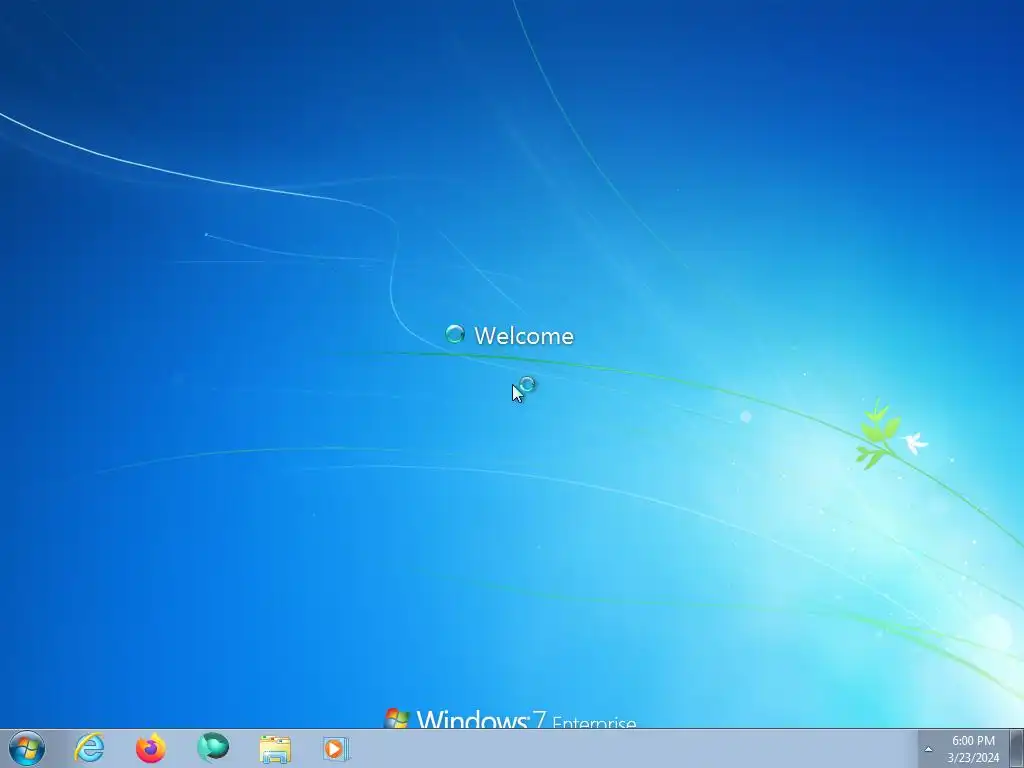Show hidden system tray icons
The image size is (1024, 768).
pyautogui.click(x=928, y=749)
